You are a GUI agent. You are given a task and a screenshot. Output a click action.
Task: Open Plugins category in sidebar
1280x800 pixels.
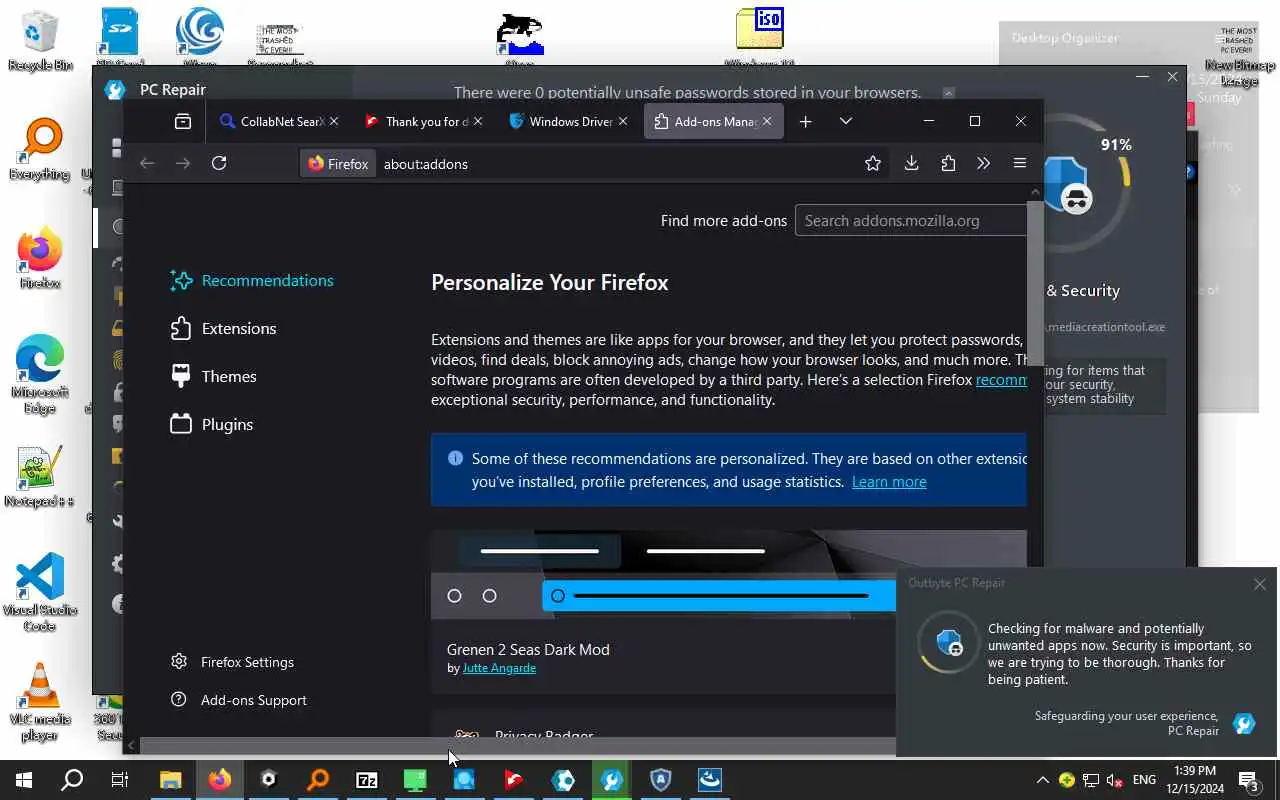212,424
